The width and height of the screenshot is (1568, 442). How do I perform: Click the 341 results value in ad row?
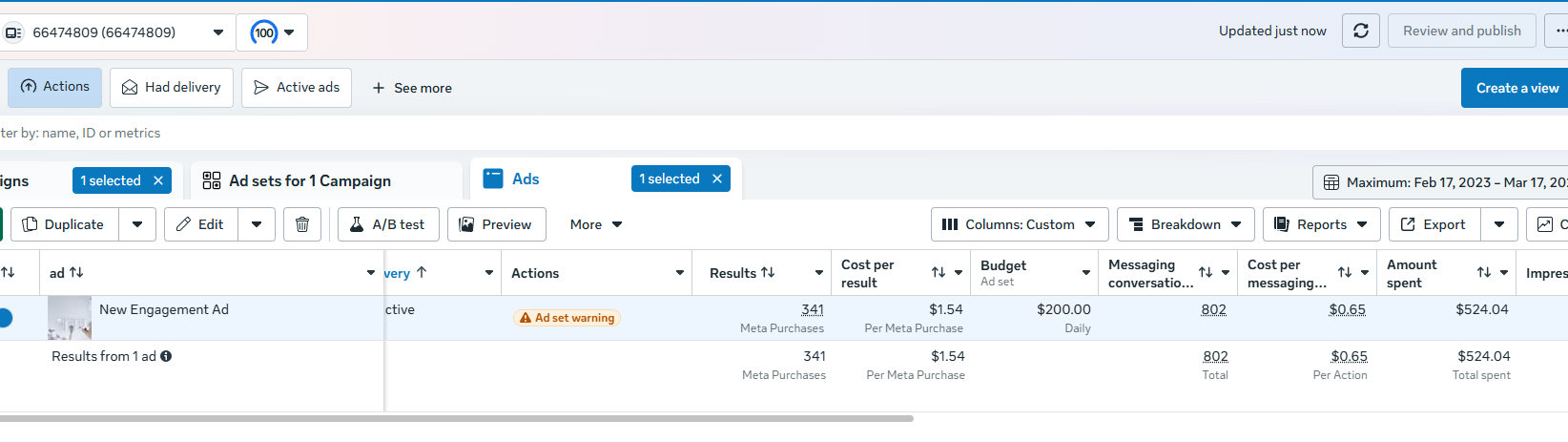pyautogui.click(x=813, y=309)
